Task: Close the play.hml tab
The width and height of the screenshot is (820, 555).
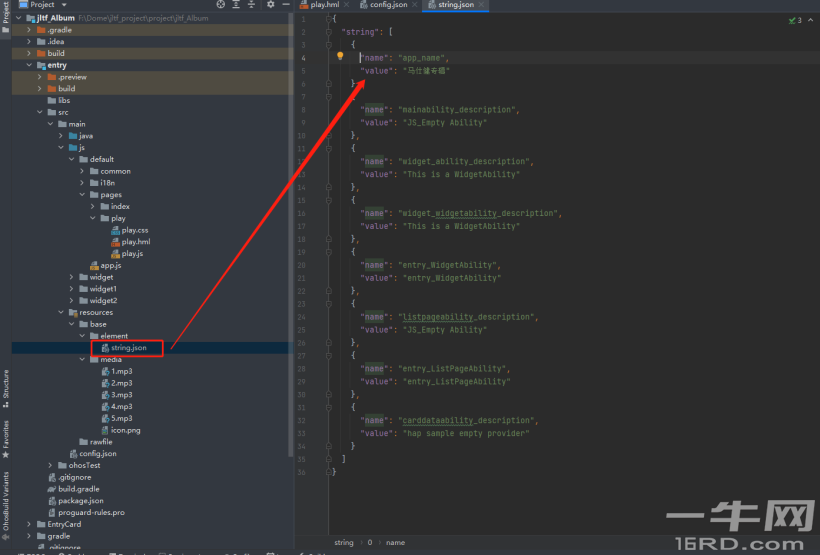Action: click(x=347, y=5)
